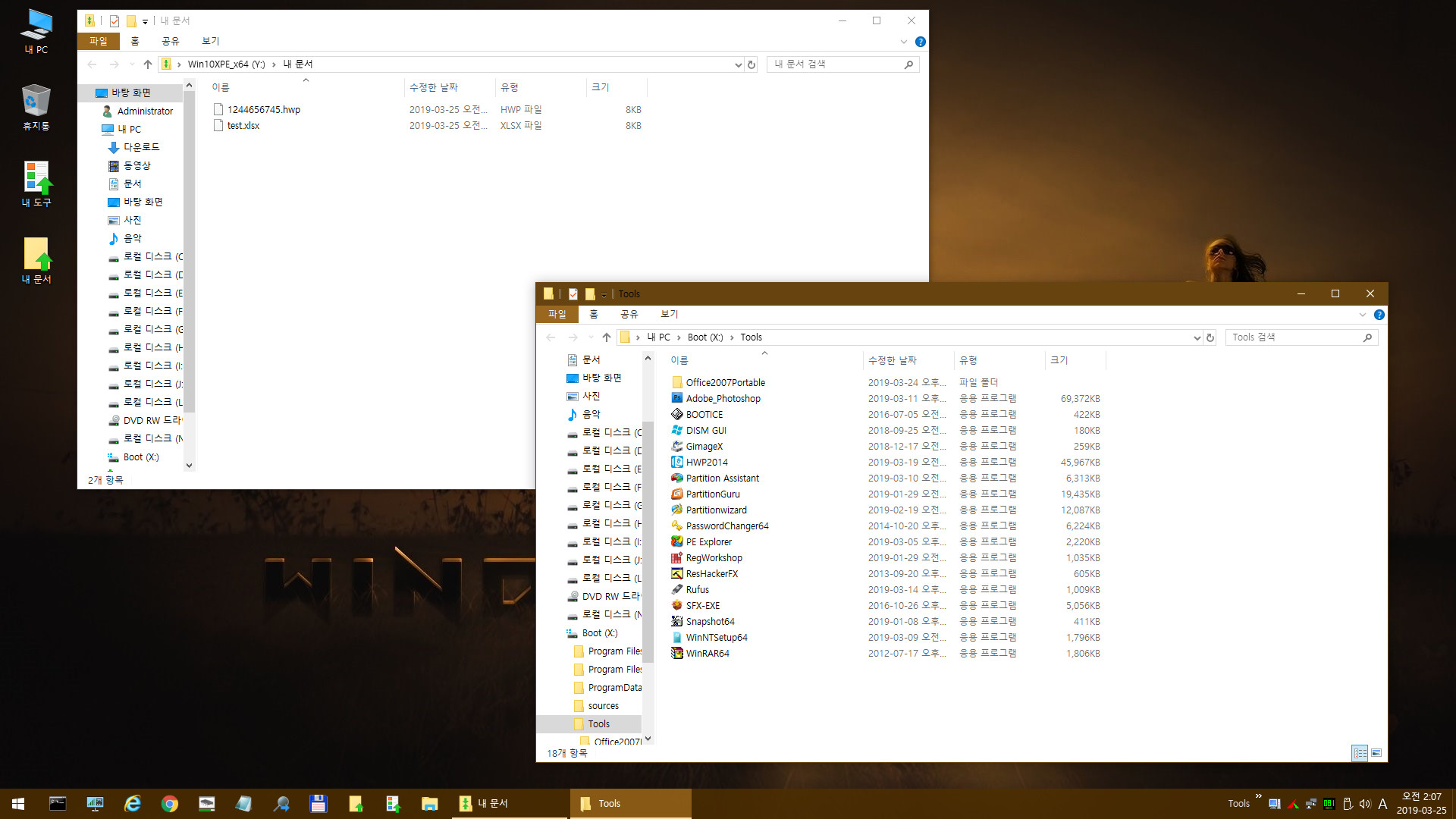Image resolution: width=1456 pixels, height=819 pixels.
Task: Launch Internet Explorer from the taskbar
Action: [133, 804]
